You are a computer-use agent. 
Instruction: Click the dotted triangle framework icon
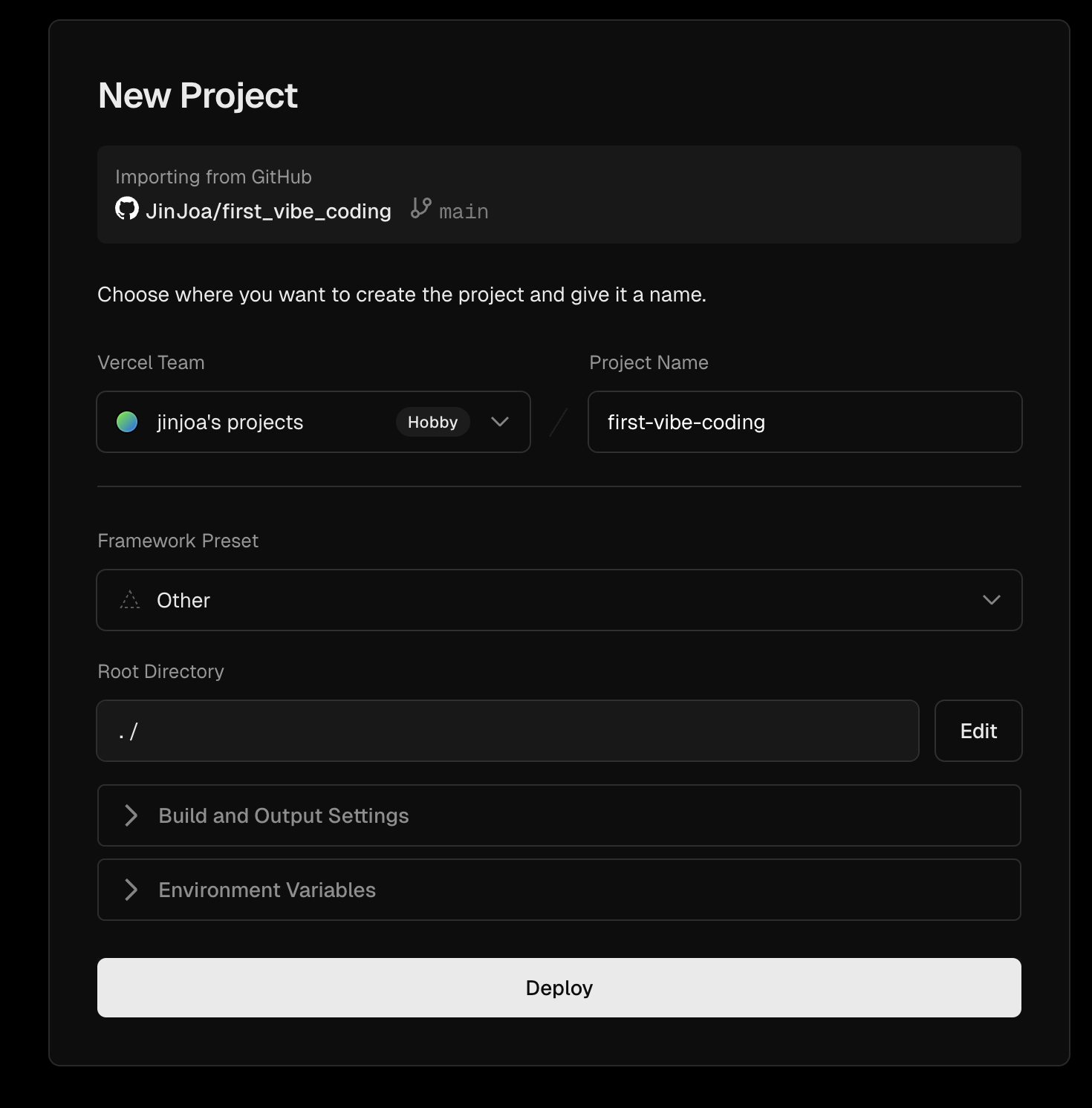(x=130, y=600)
